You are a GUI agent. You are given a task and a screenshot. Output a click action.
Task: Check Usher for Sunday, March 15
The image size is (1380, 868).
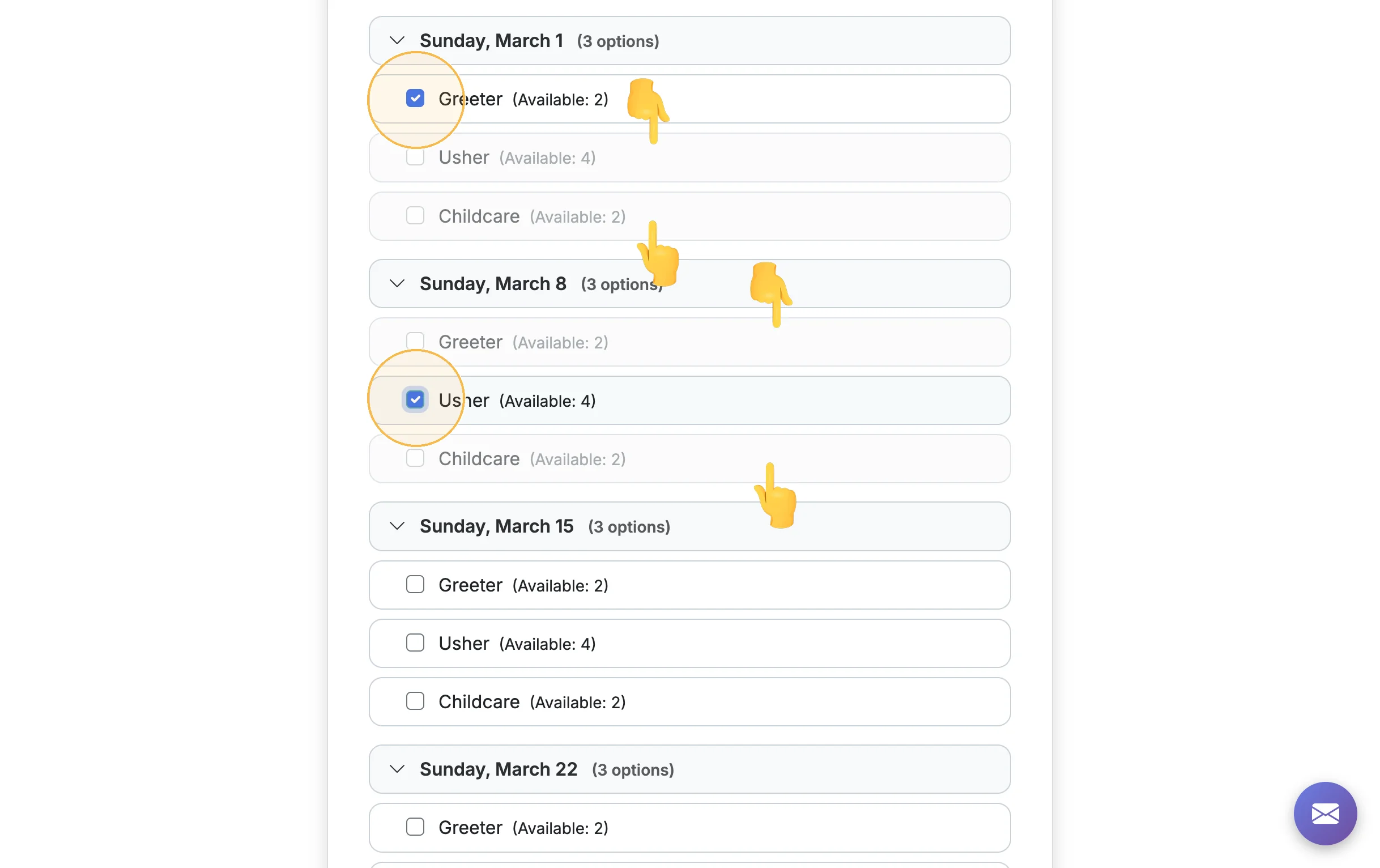coord(415,643)
